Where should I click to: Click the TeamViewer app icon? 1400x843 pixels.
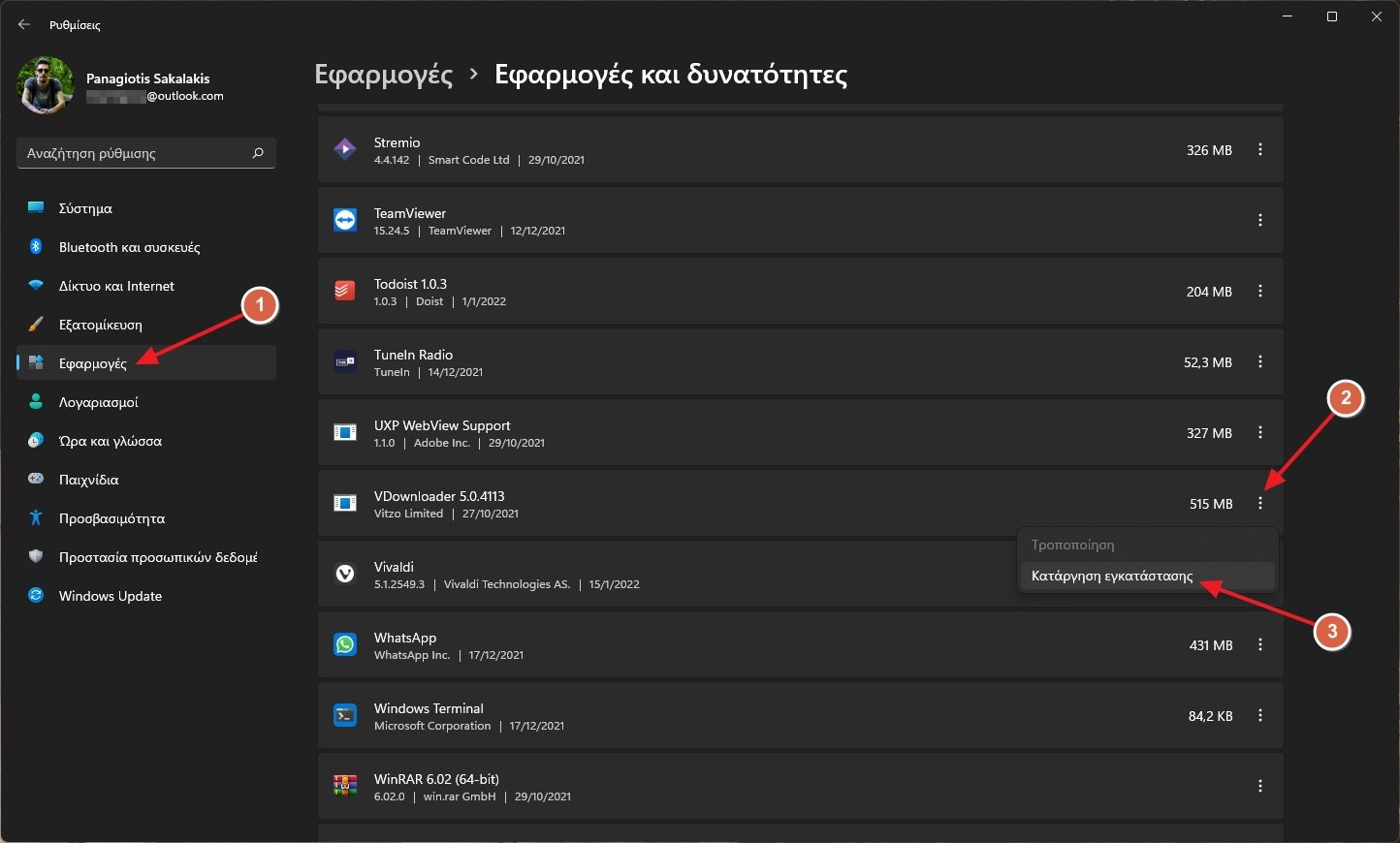pos(345,220)
